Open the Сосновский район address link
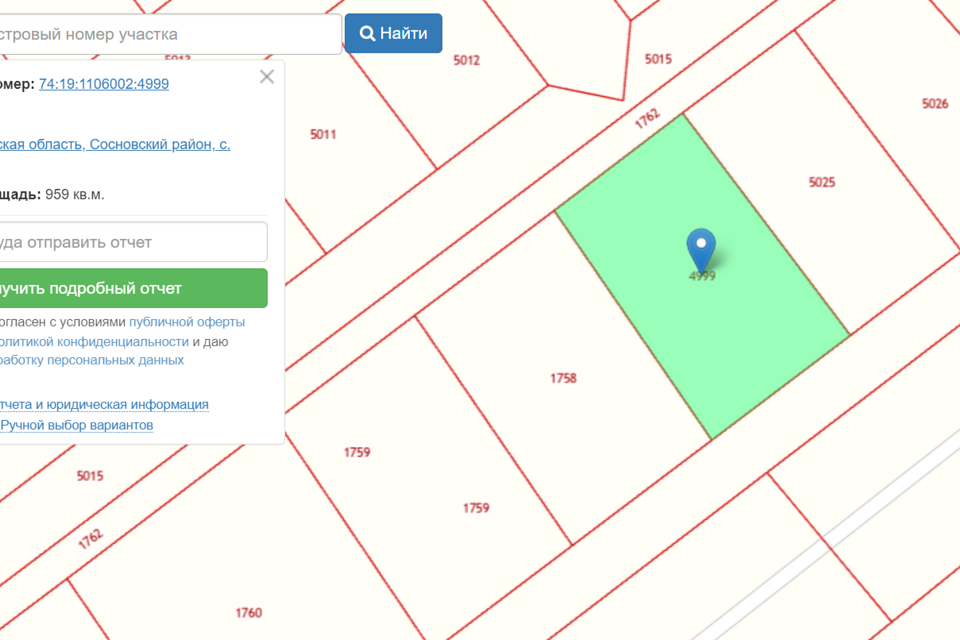This screenshot has width=960, height=640. tap(114, 144)
